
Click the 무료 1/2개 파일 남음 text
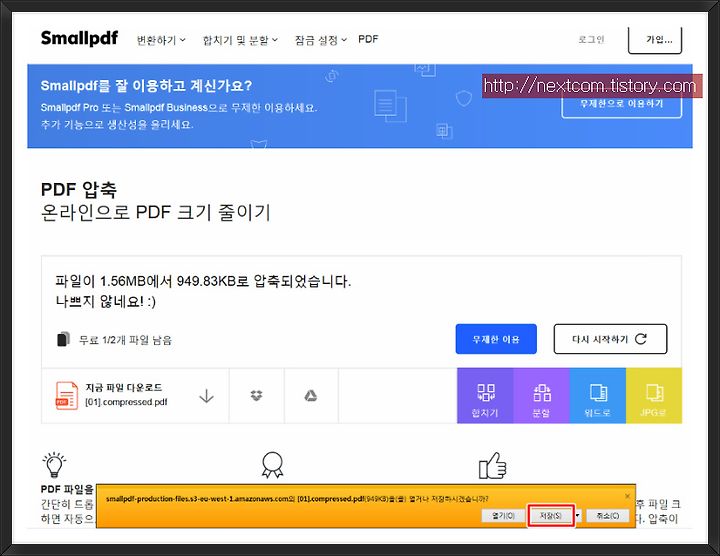[x=125, y=340]
